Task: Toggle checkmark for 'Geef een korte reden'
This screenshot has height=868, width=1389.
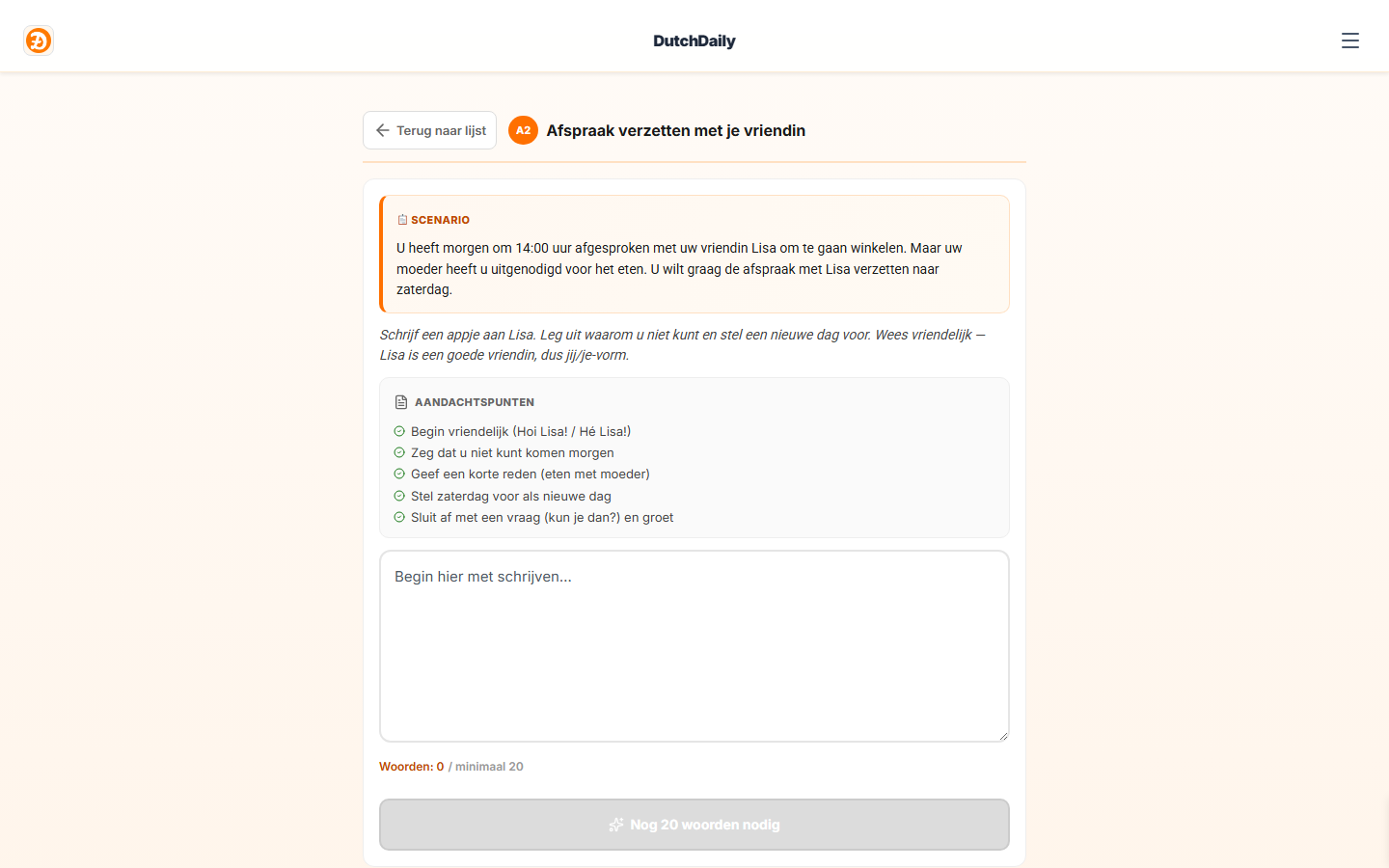Action: [399, 474]
